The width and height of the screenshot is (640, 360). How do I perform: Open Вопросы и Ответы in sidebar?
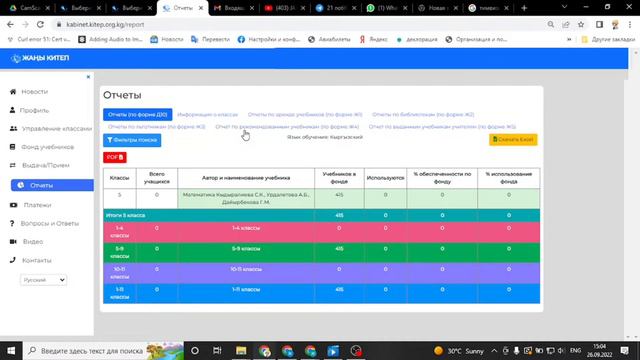pyautogui.click(x=44, y=223)
